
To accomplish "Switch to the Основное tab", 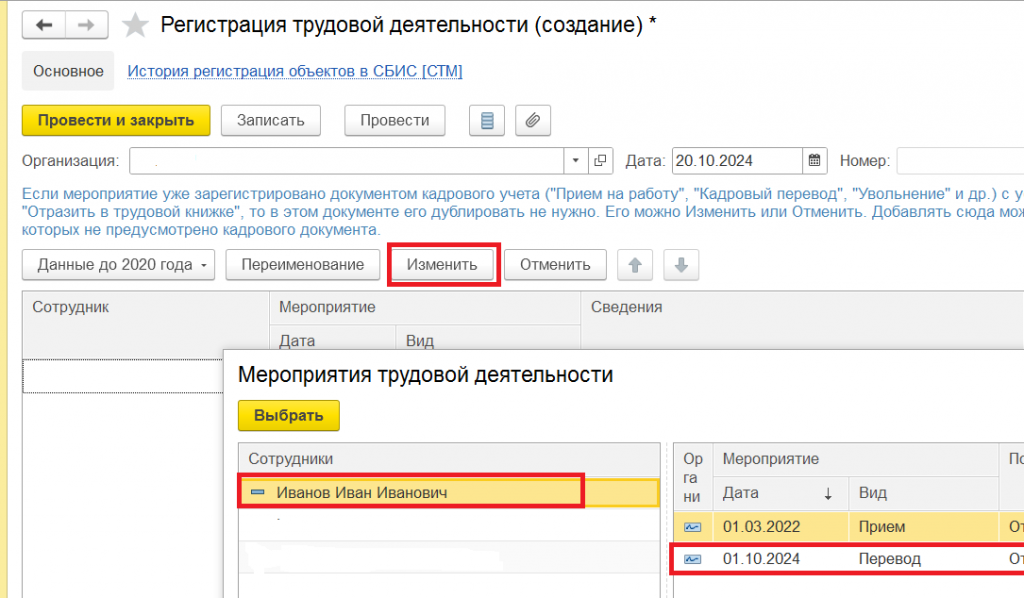I will pyautogui.click(x=68, y=71).
